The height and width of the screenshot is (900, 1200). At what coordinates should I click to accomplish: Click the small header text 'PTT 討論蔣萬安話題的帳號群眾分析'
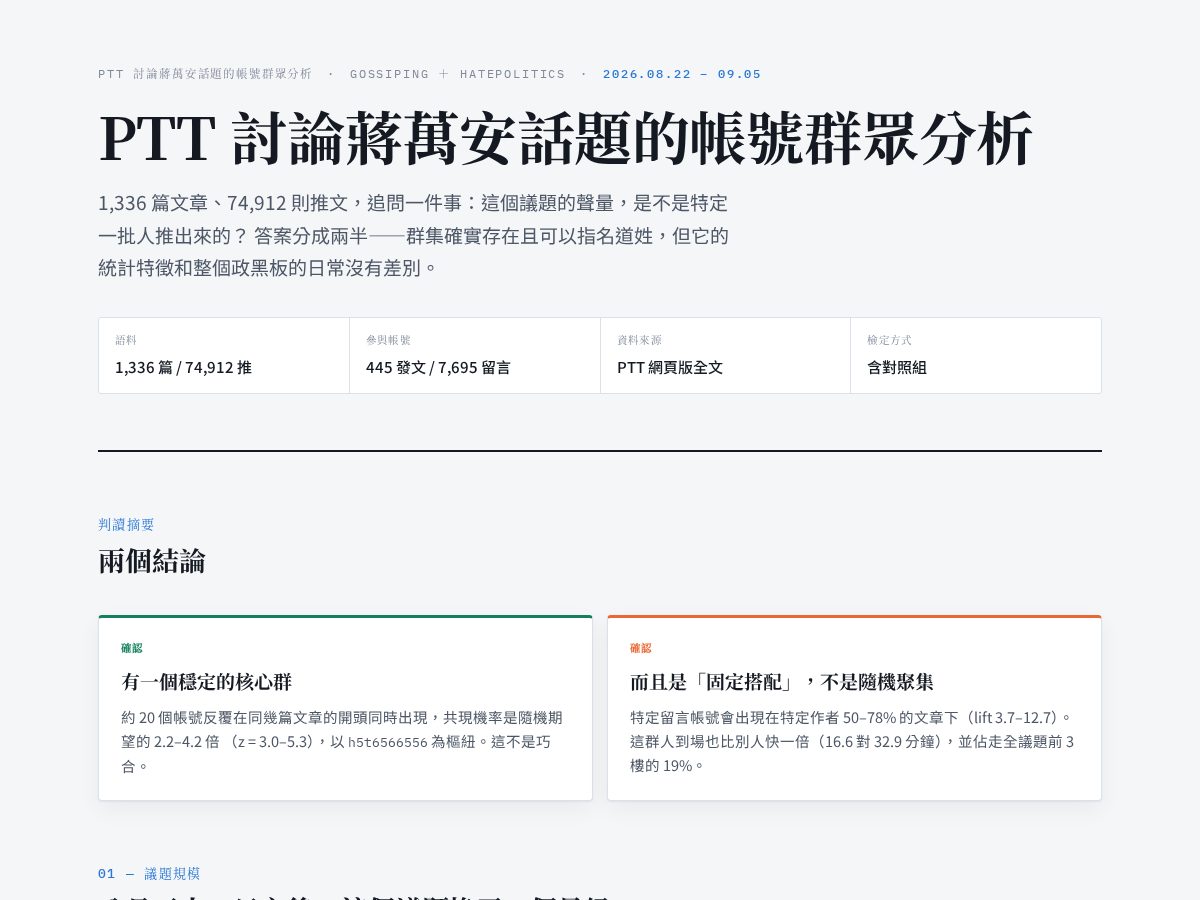pyautogui.click(x=205, y=74)
